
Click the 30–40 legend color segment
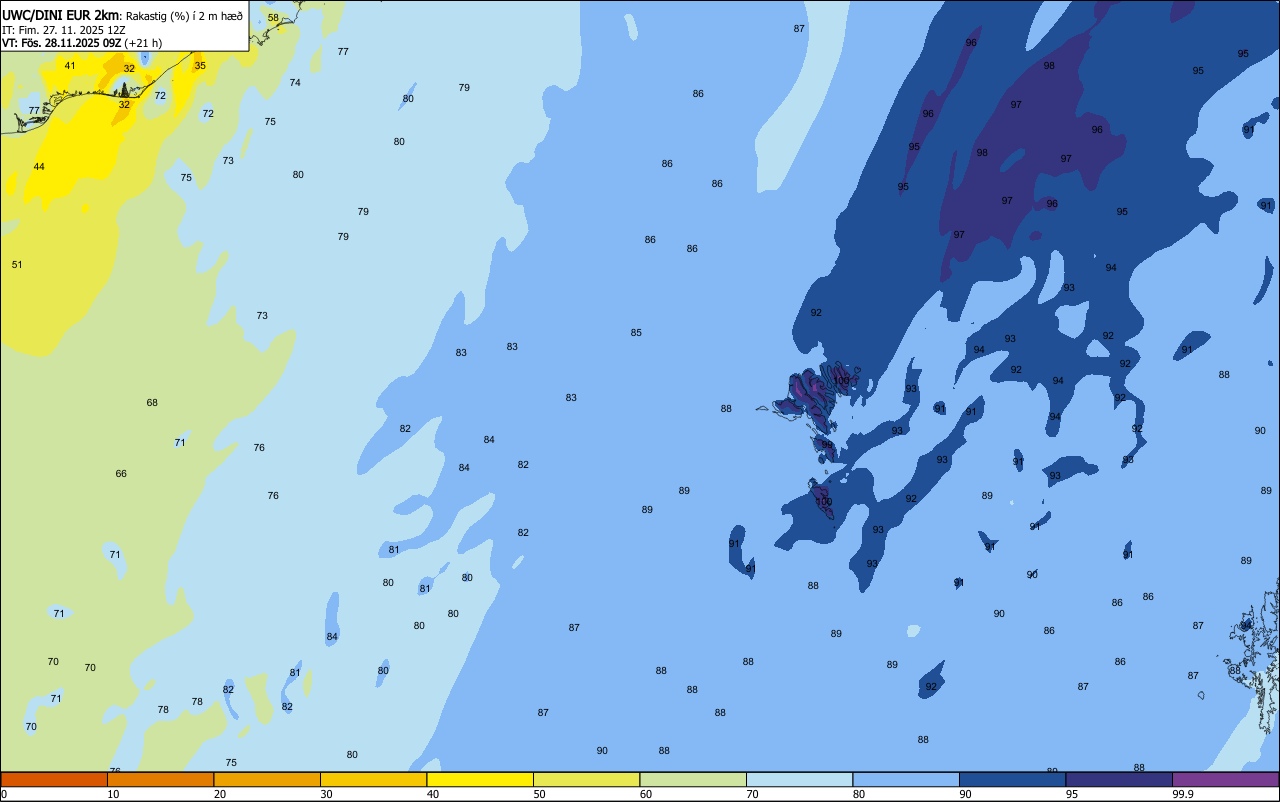point(373,779)
